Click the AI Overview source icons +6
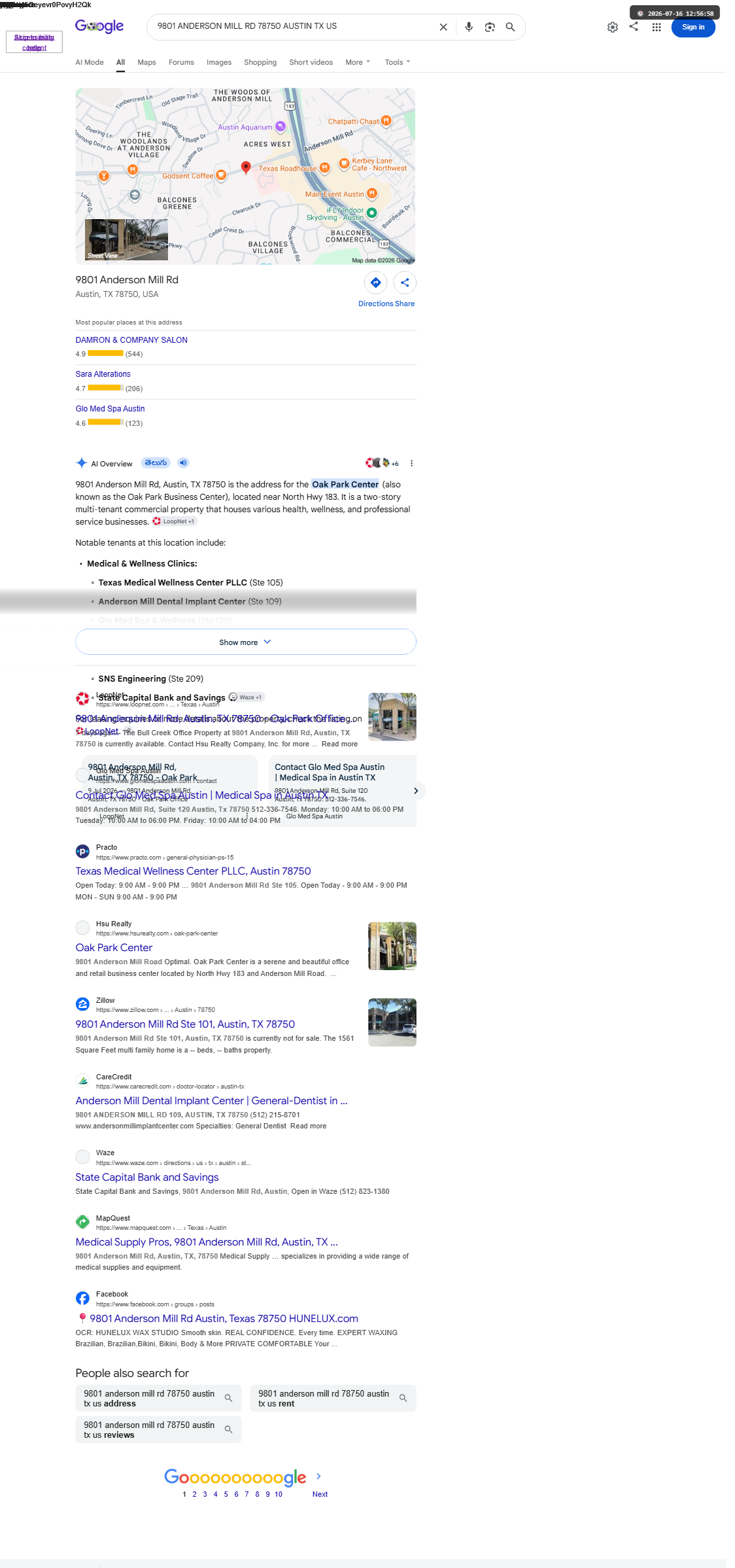The width and height of the screenshot is (735, 1568). click(x=382, y=463)
